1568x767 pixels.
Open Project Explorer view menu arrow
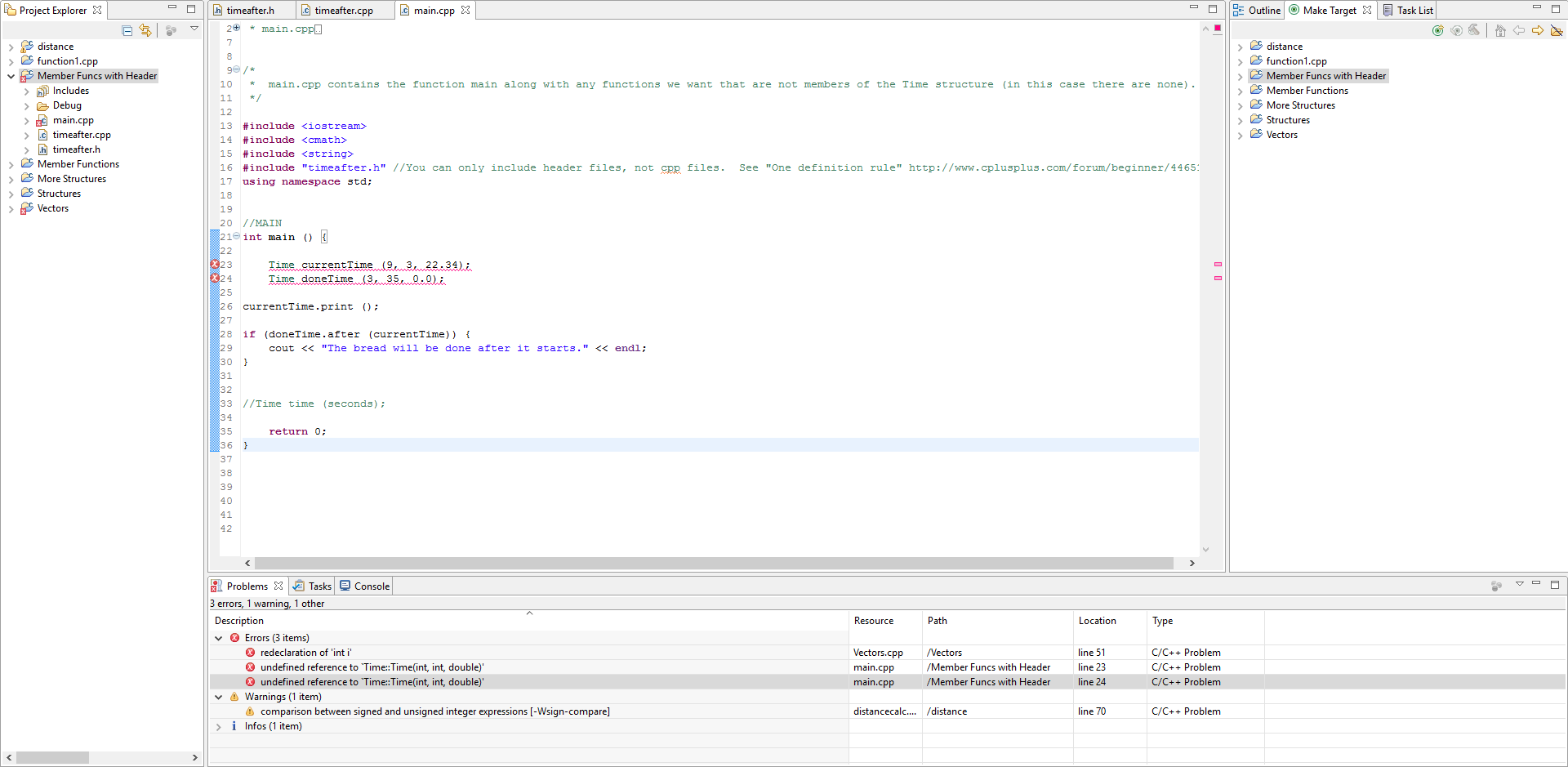point(194,29)
